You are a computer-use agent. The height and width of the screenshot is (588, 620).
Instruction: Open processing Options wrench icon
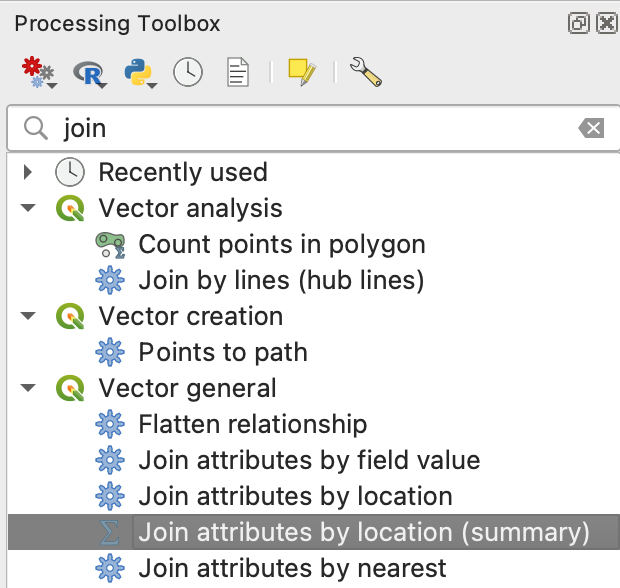[364, 71]
